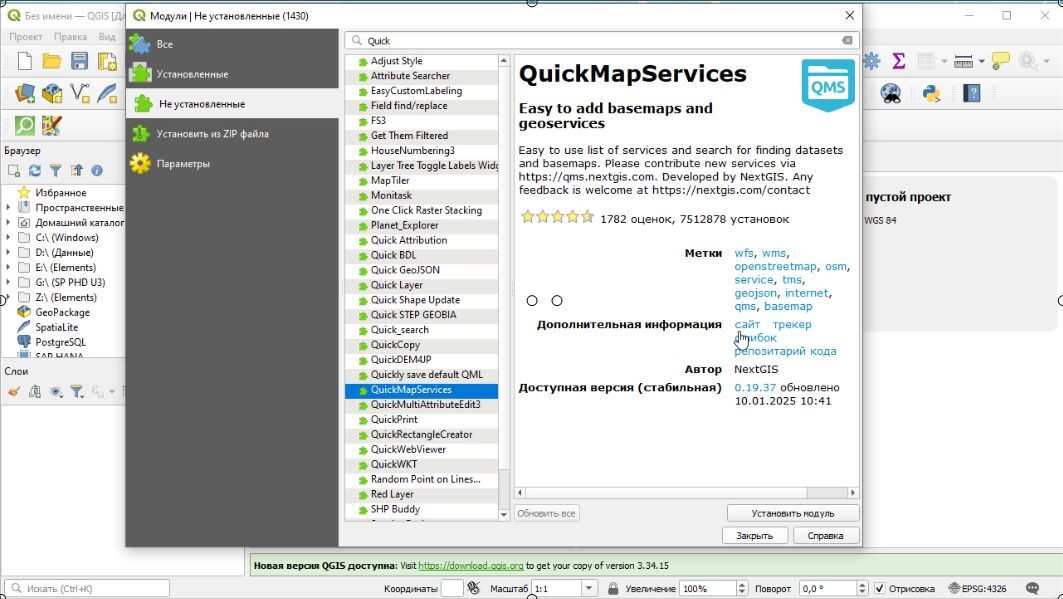This screenshot has width=1063, height=599.
Task: Open project with the yellow folder icon
Action: tap(52, 62)
